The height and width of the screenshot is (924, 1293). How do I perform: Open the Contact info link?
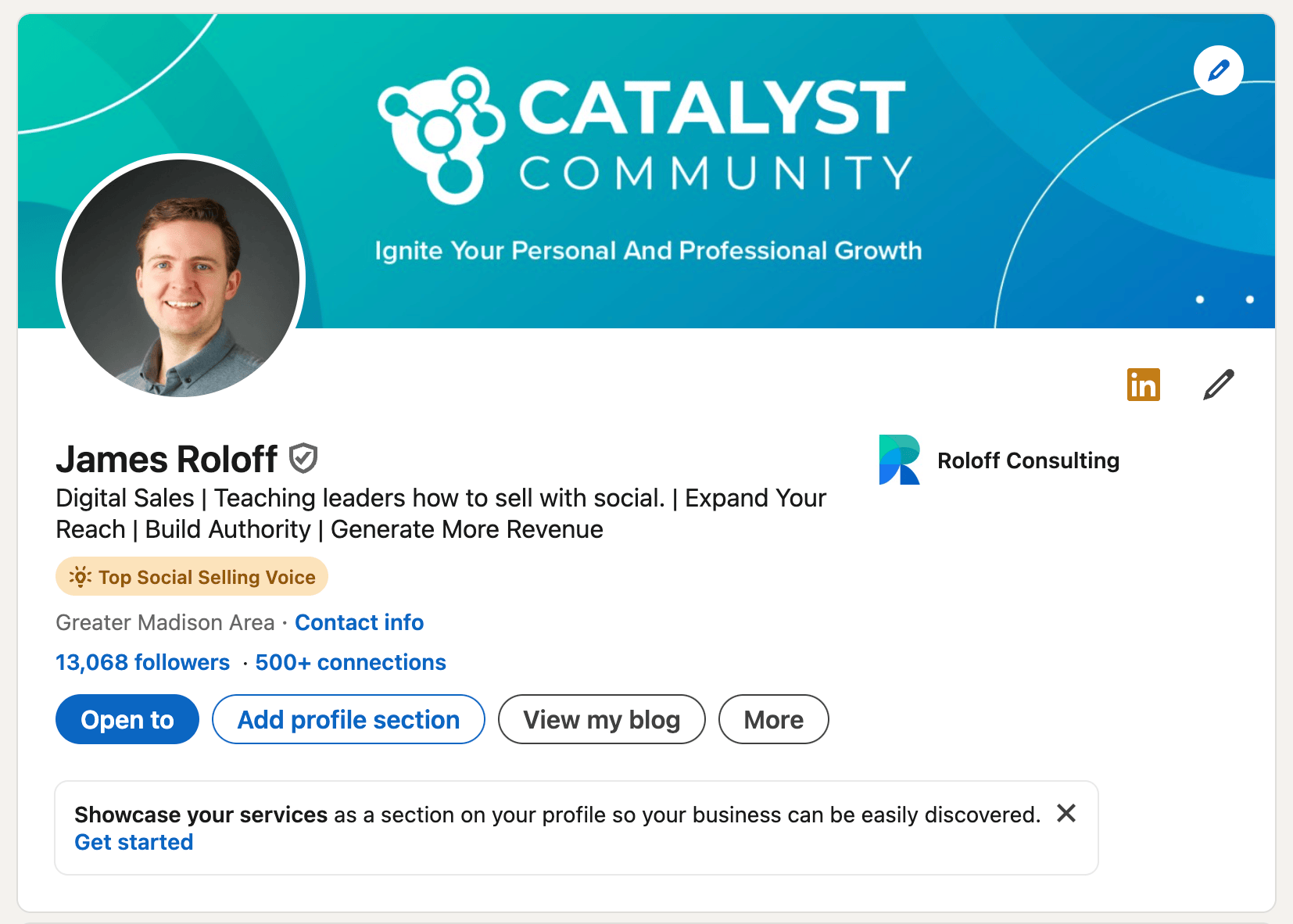[360, 622]
